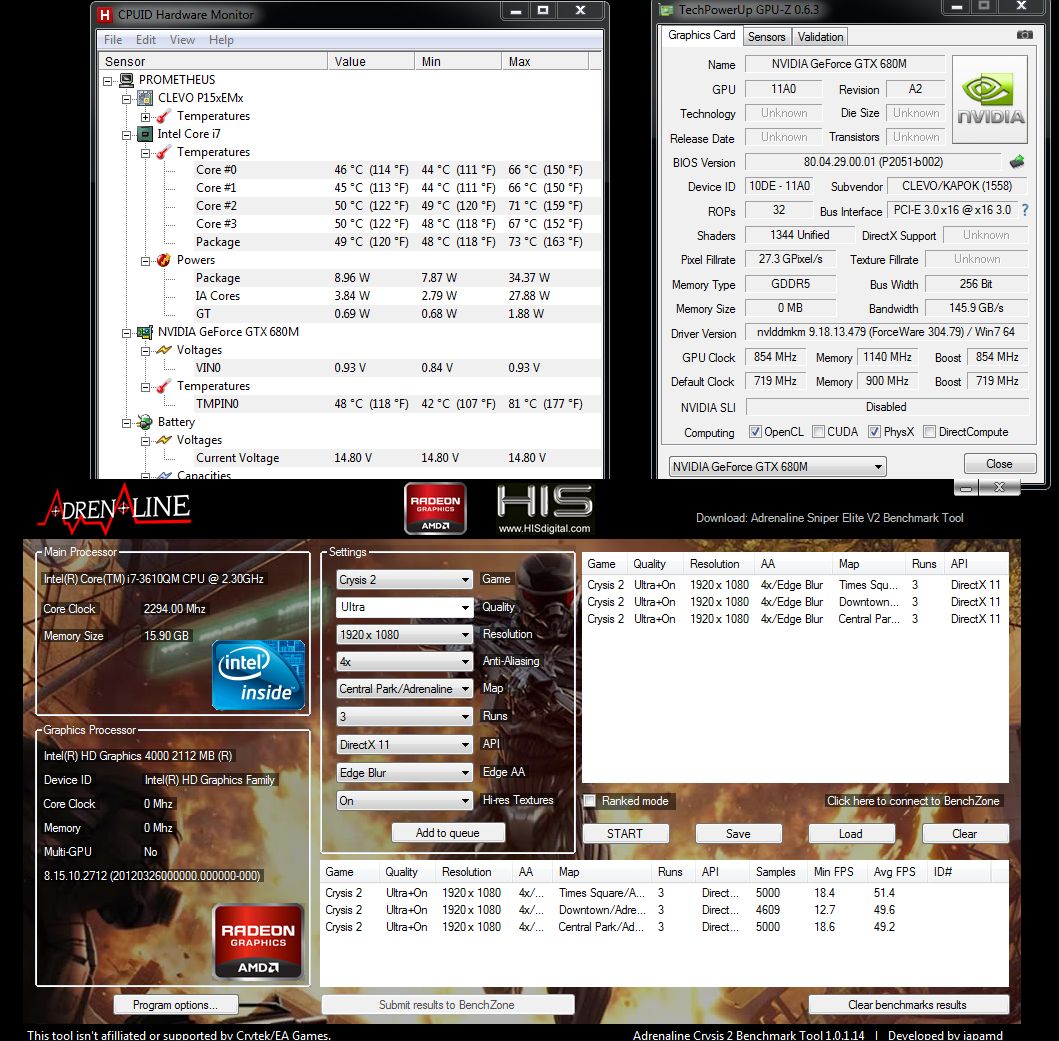1059x1041 pixels.
Task: Select the Graphics Card tab in GPU-Z
Action: (701, 35)
